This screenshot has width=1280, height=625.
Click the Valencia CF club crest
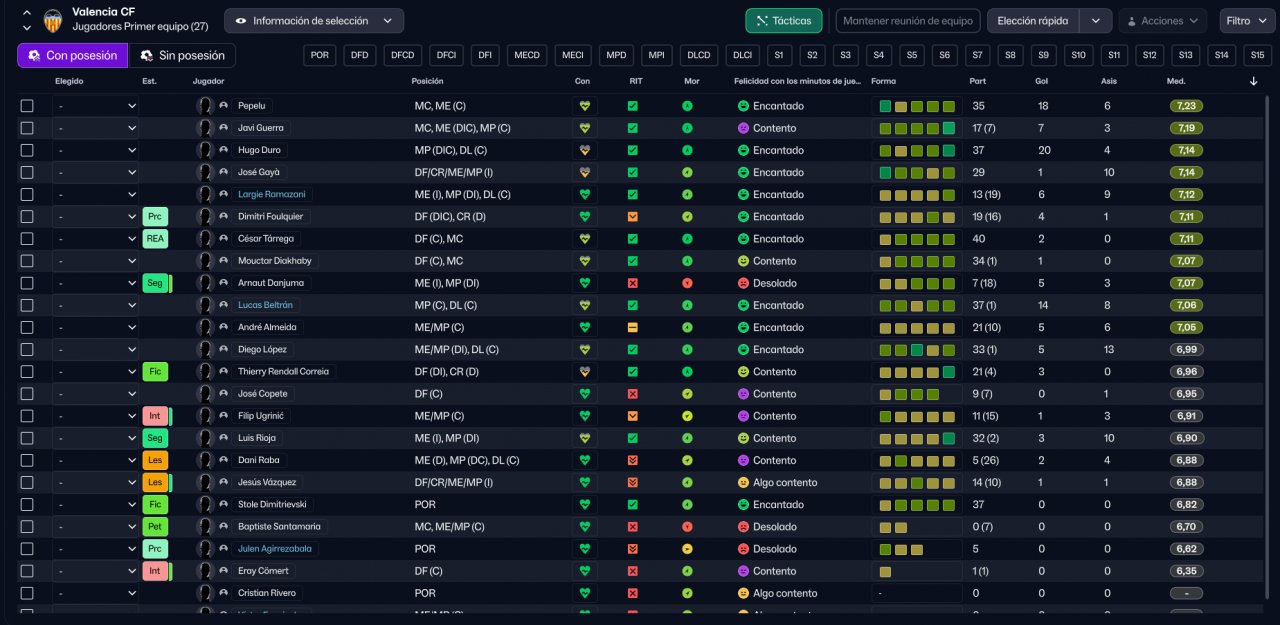click(x=52, y=19)
